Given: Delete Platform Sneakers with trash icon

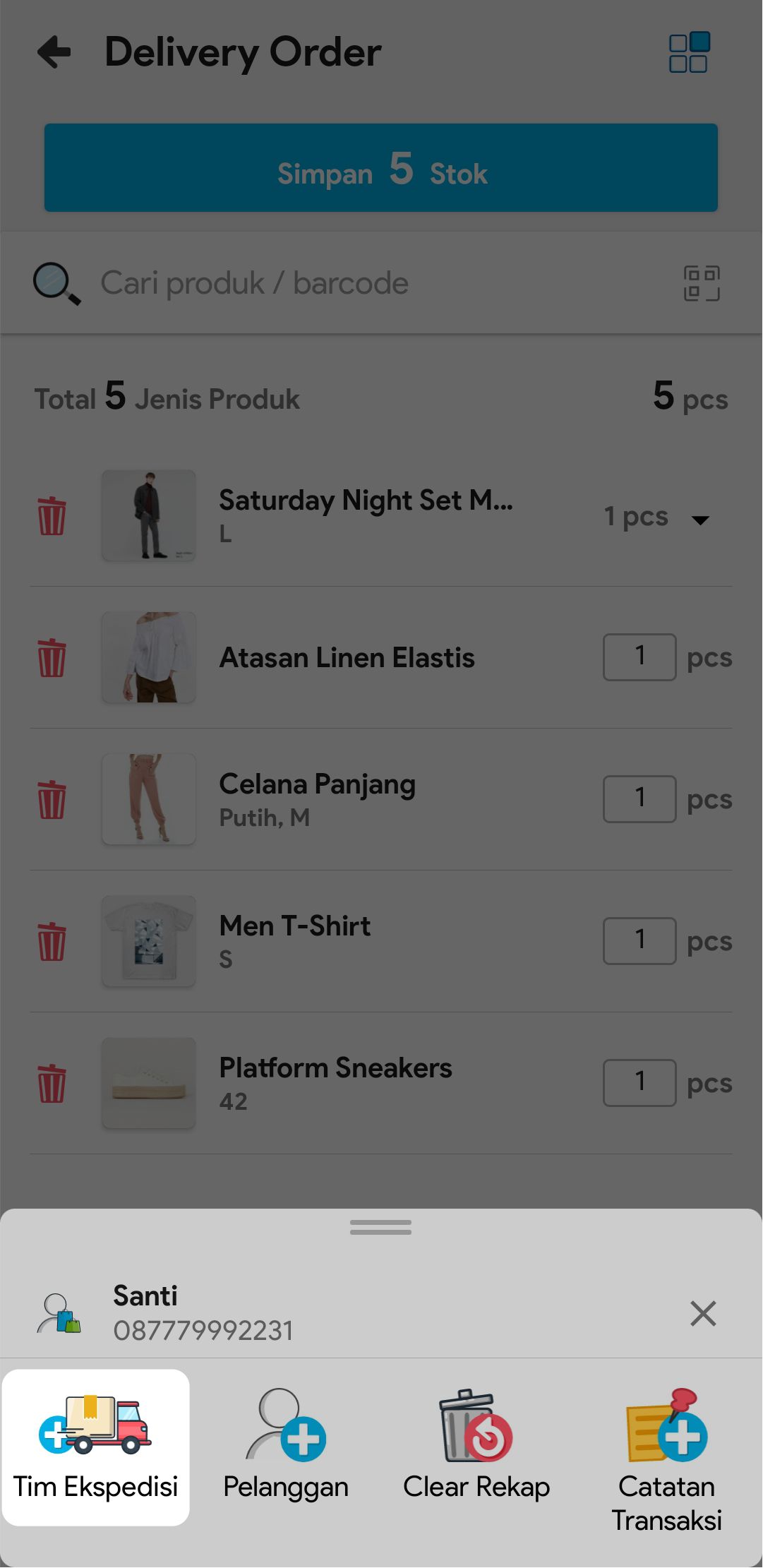Looking at the screenshot, I should coord(52,1083).
